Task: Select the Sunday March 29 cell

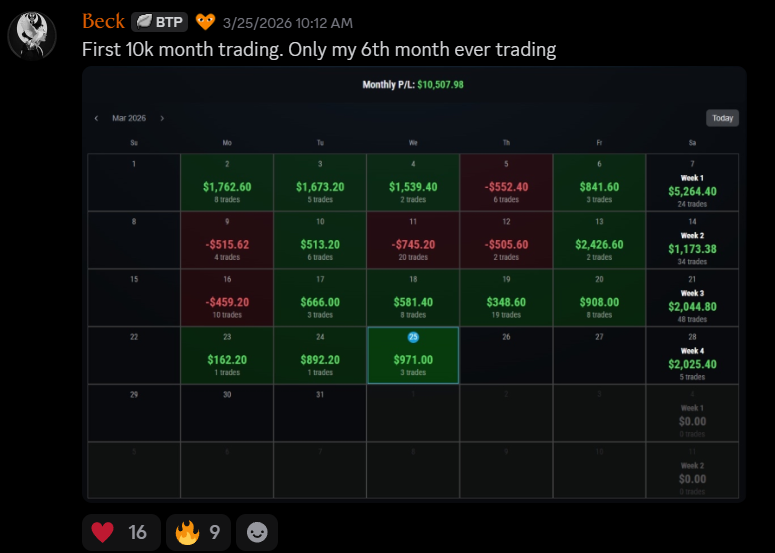Action: click(x=134, y=413)
